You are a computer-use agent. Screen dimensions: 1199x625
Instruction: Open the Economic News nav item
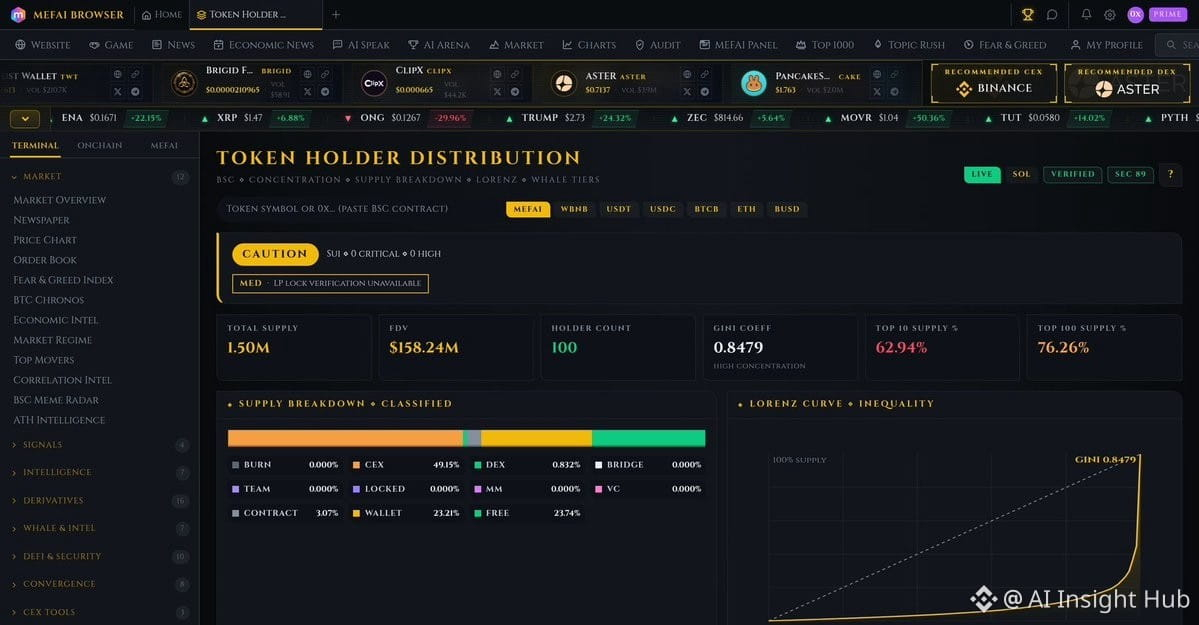click(264, 45)
